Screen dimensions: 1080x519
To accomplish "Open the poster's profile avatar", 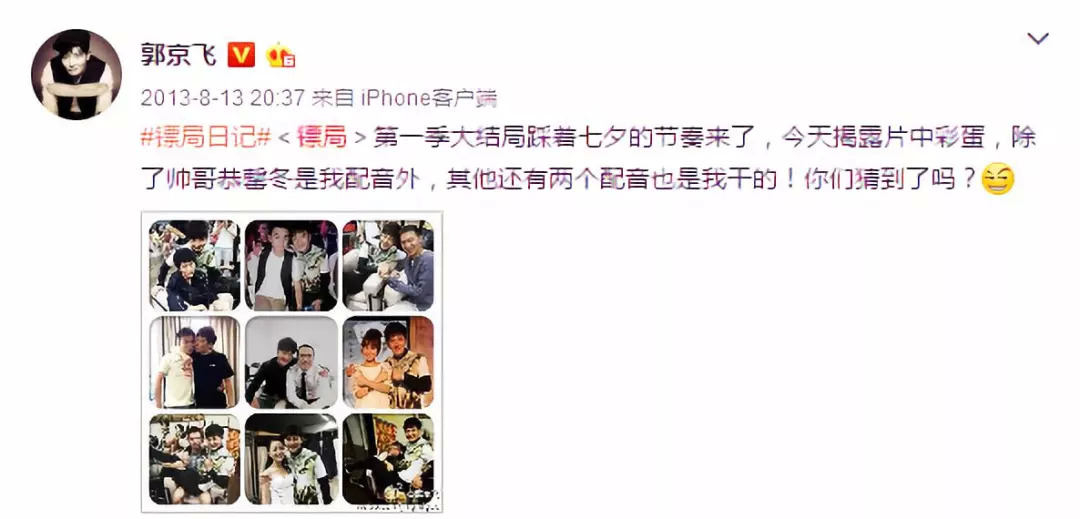I will (76, 74).
